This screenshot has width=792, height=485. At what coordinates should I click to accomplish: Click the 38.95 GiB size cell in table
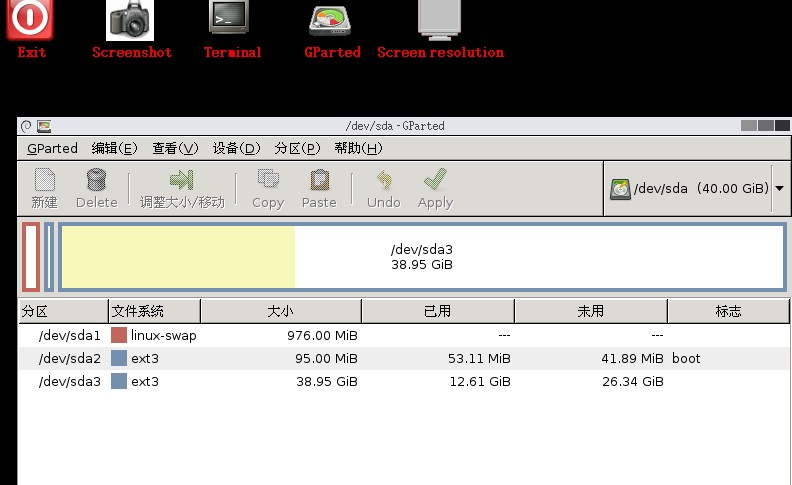click(327, 381)
